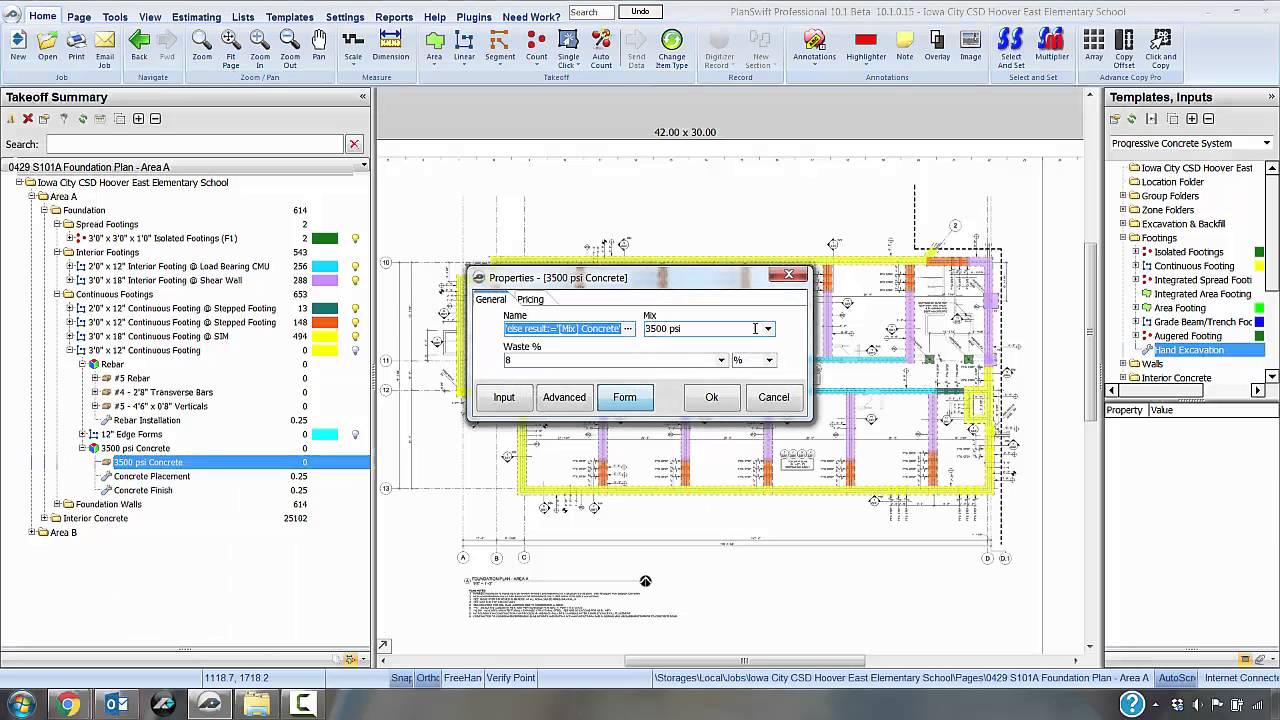Start a Count takeoff

click(x=537, y=44)
